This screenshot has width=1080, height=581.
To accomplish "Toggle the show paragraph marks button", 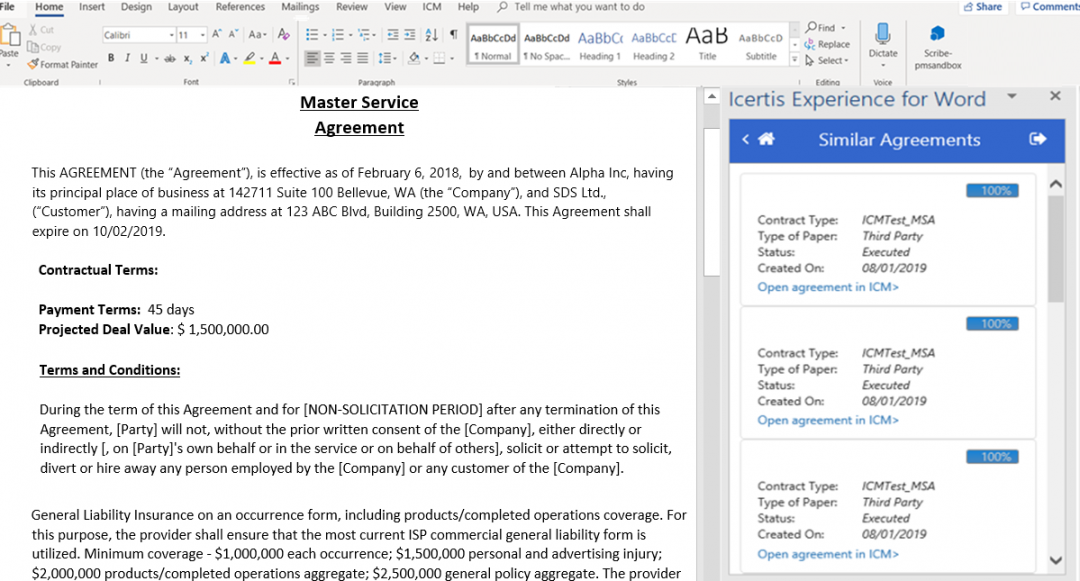I will coord(453,34).
